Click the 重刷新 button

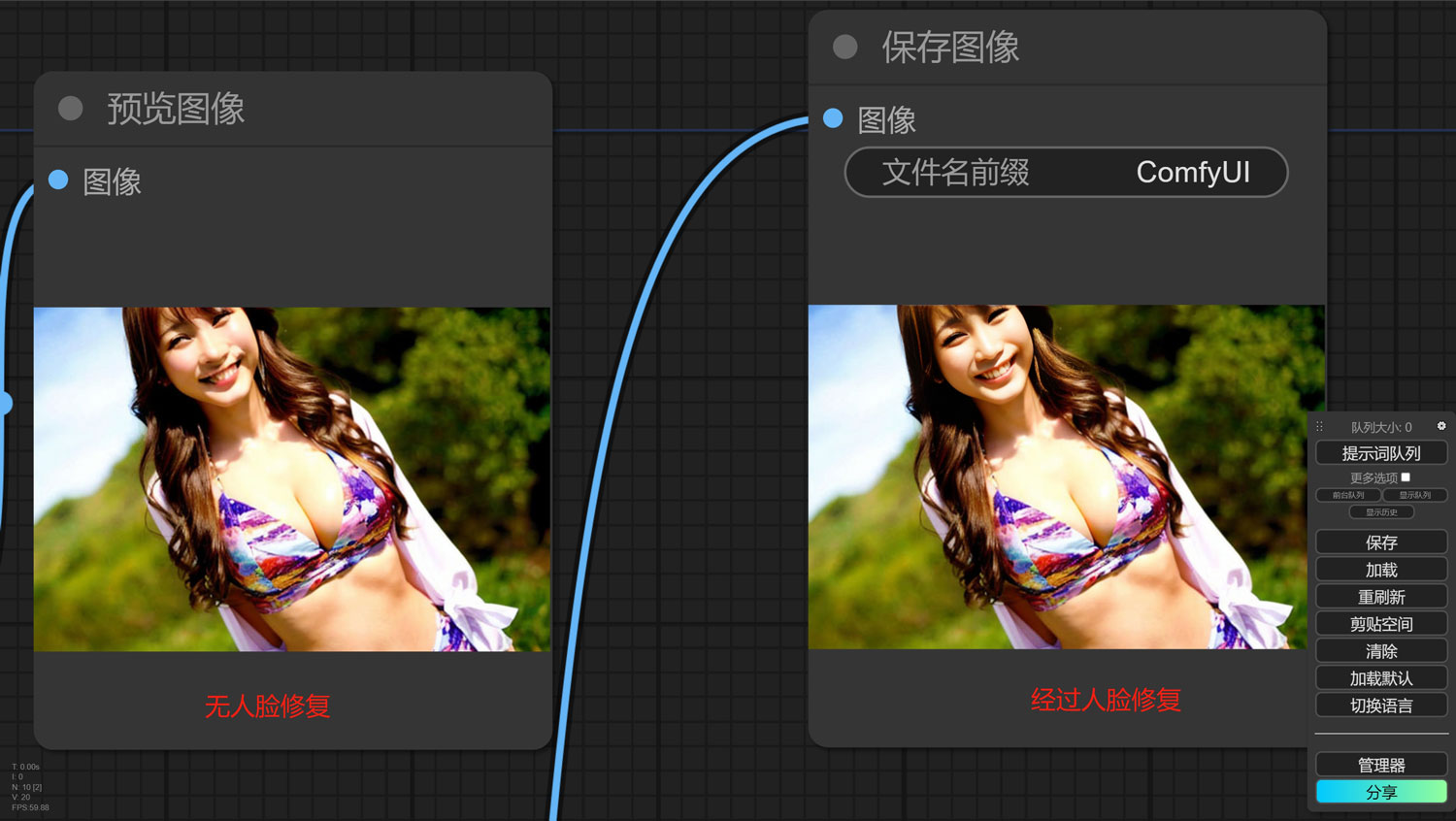[1381, 597]
